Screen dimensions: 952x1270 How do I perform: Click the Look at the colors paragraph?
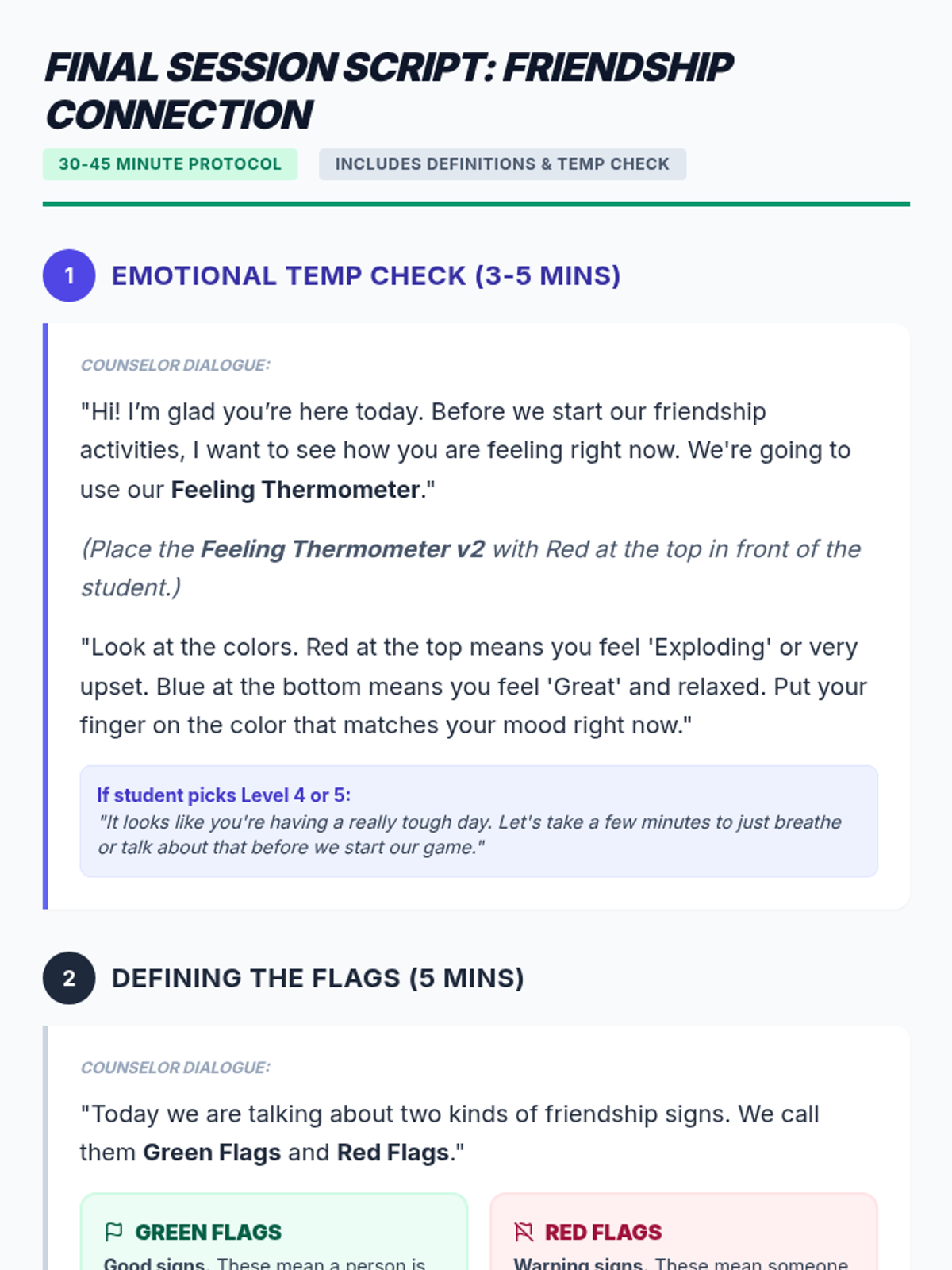[474, 687]
